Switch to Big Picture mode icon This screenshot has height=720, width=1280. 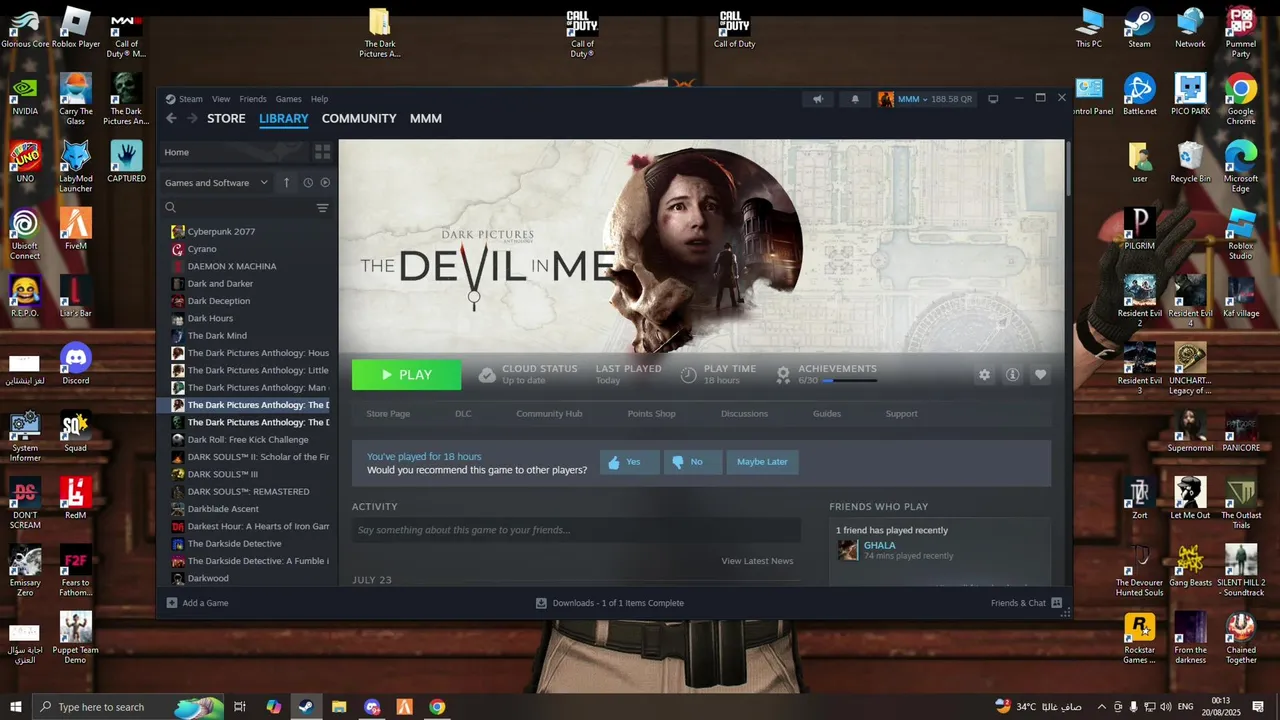click(993, 99)
